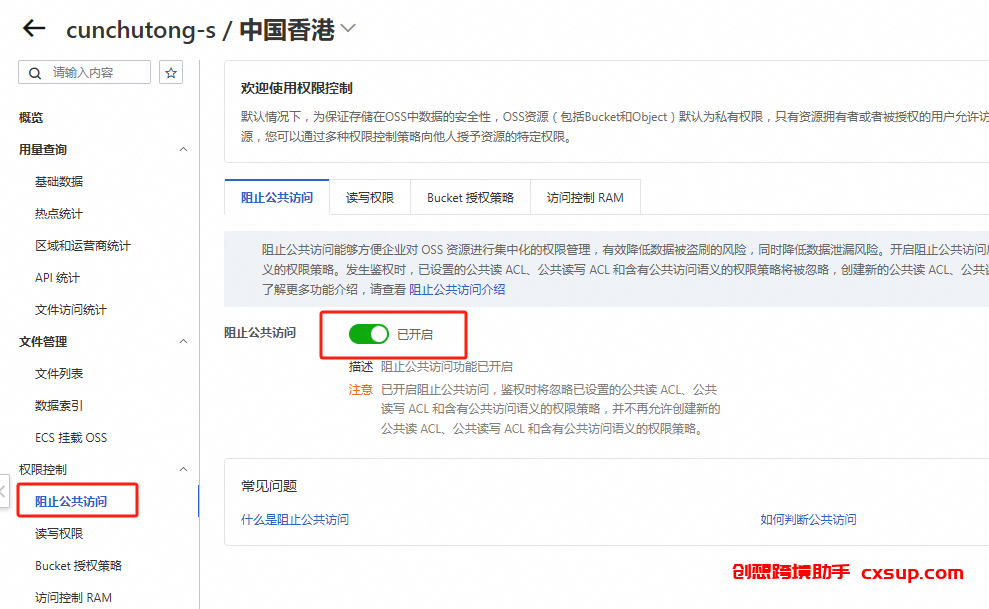Collapse the sidebar with the left edge handle
The width and height of the screenshot is (989, 609).
[x=4, y=492]
